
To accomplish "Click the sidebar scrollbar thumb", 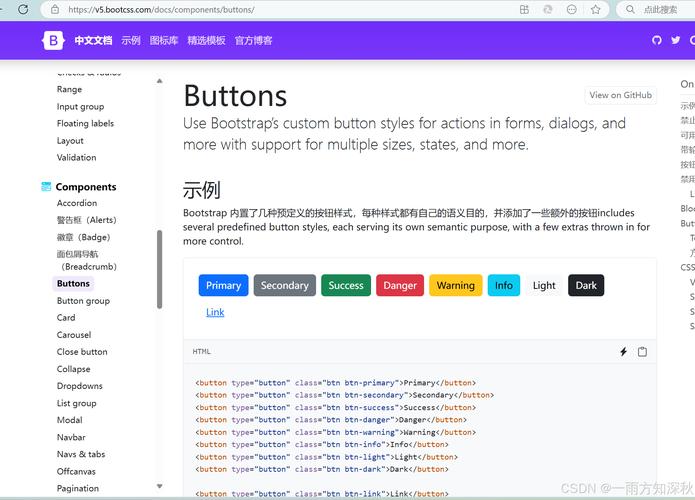I will click(160, 269).
